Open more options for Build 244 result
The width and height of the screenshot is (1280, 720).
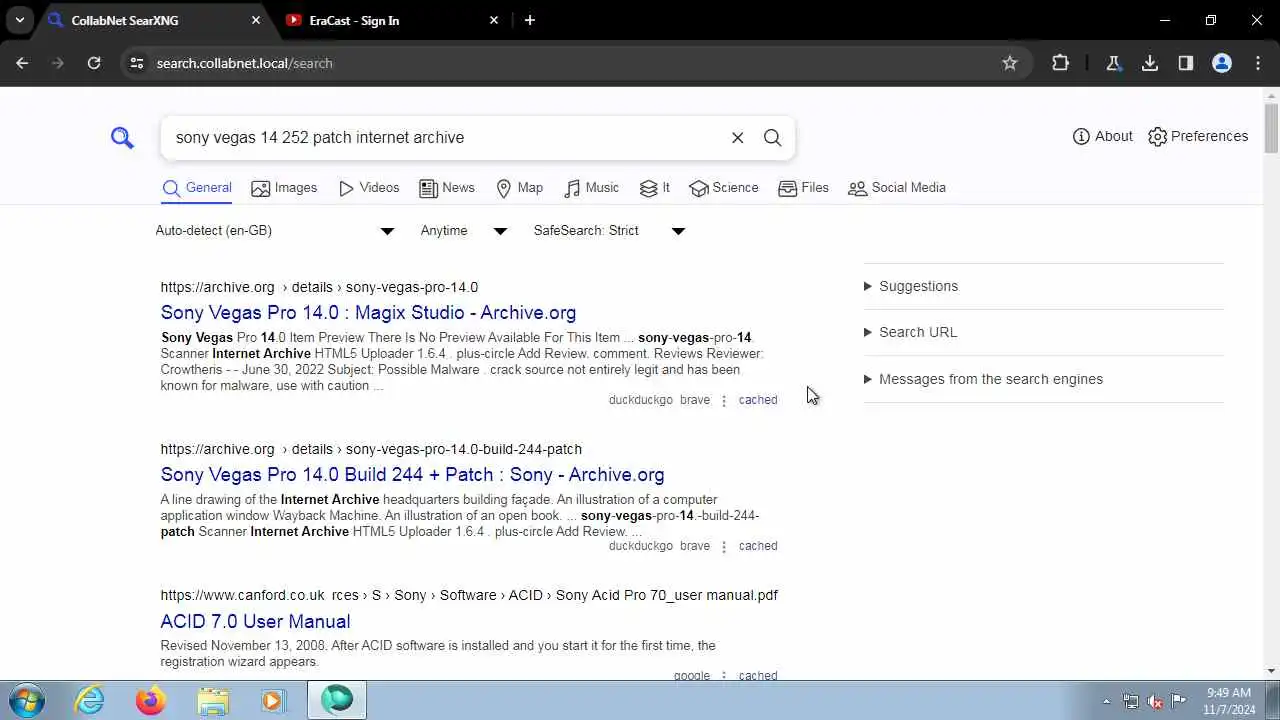724,547
